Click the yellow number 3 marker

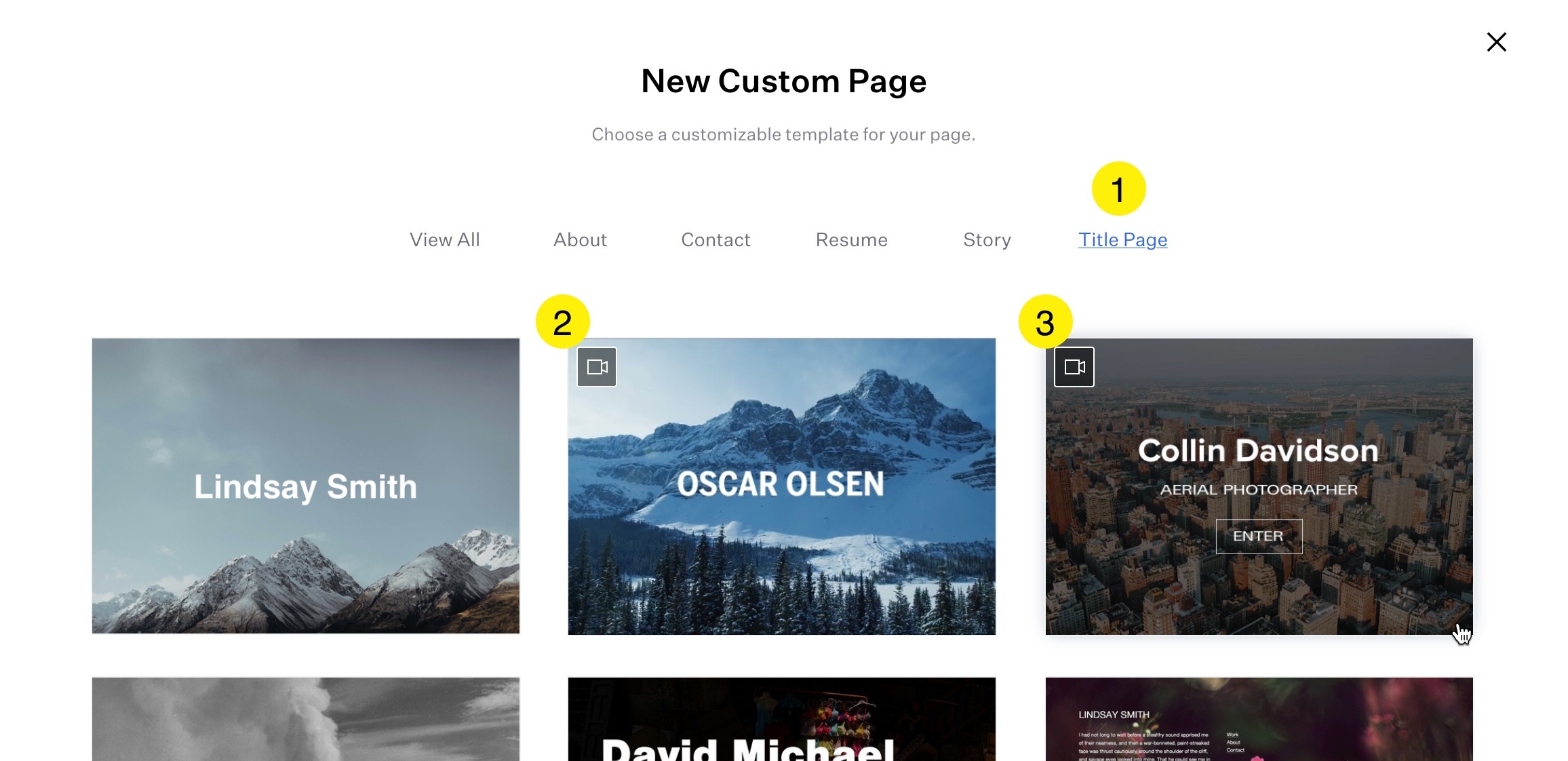coord(1045,321)
